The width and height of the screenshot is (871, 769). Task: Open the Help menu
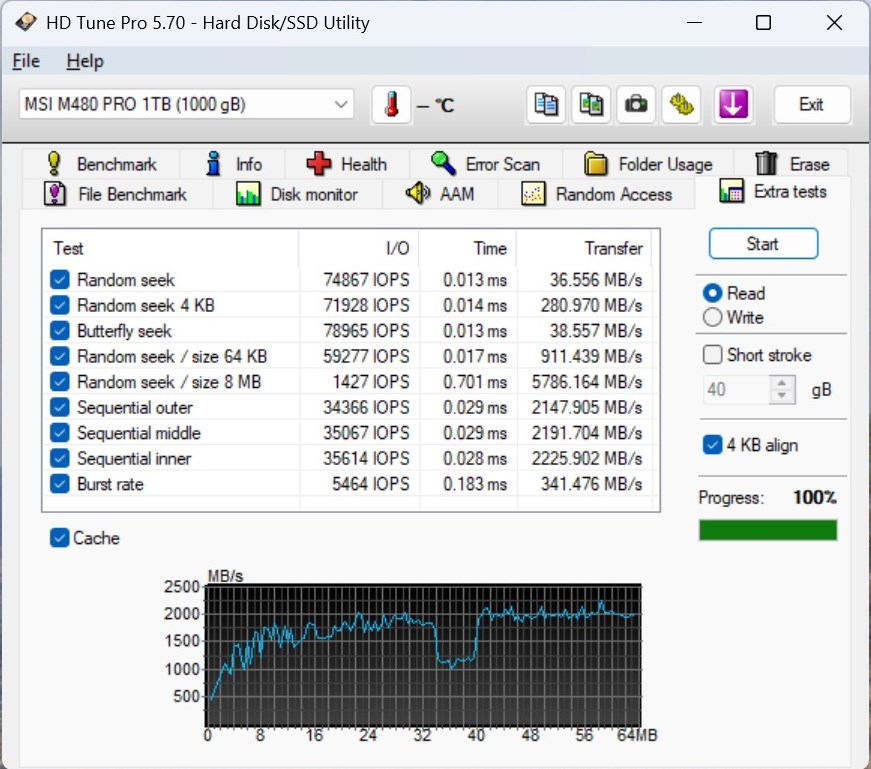85,61
